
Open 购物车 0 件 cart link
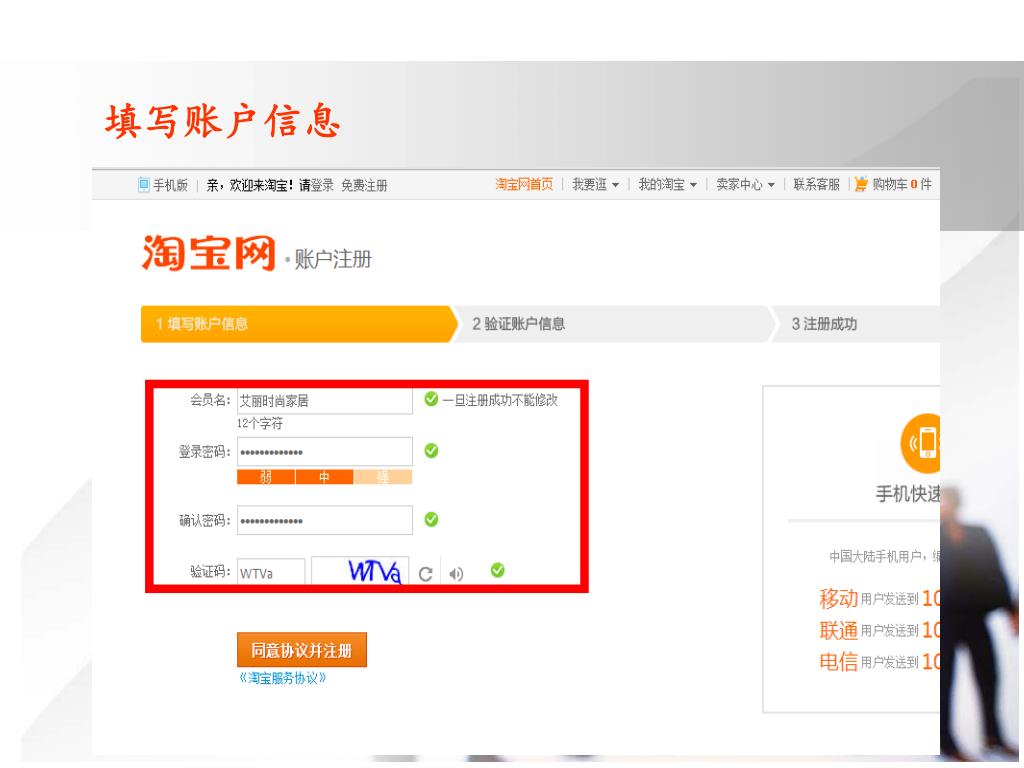[x=901, y=185]
